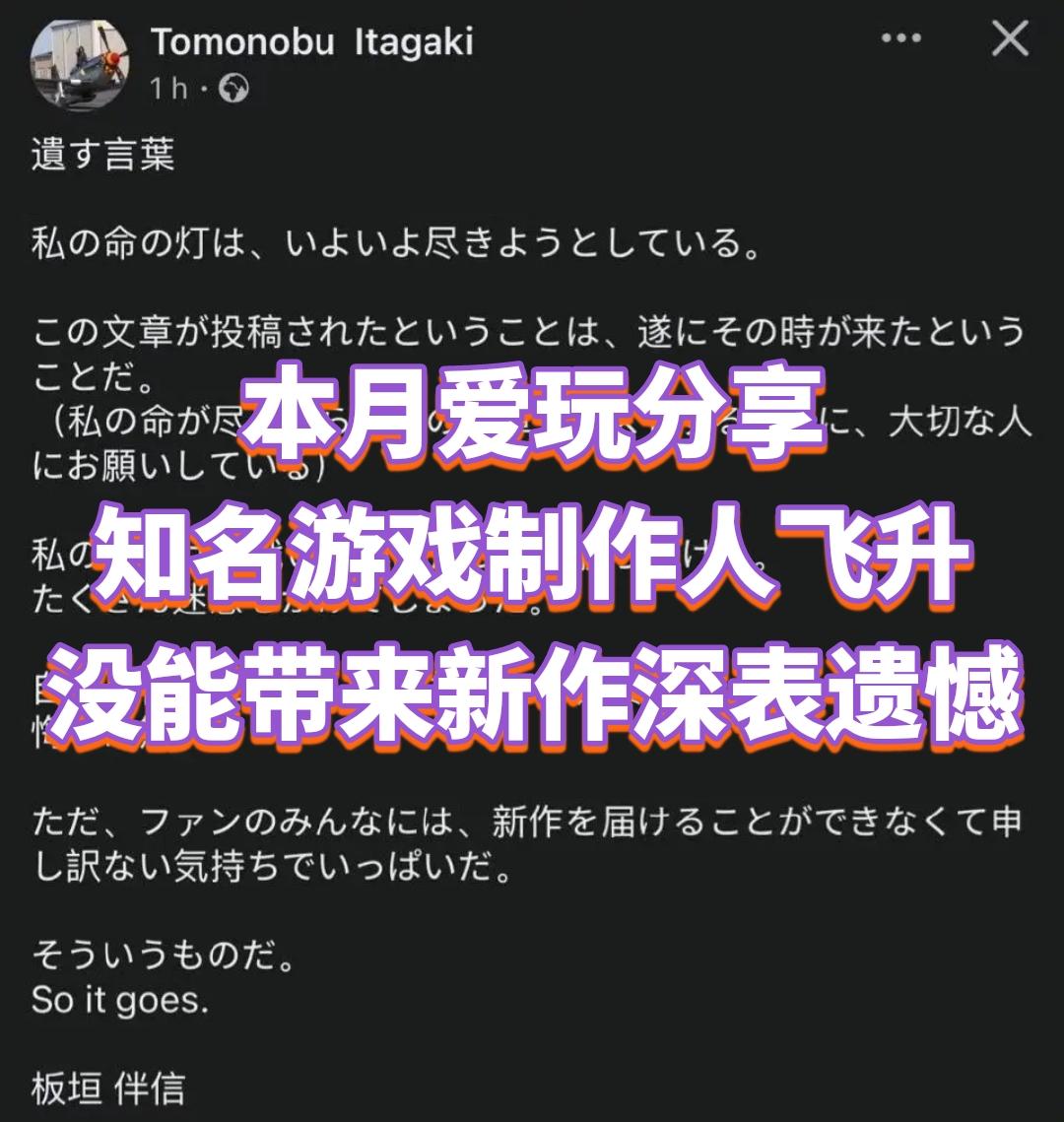Click the line にお願いしている)

tap(179, 467)
